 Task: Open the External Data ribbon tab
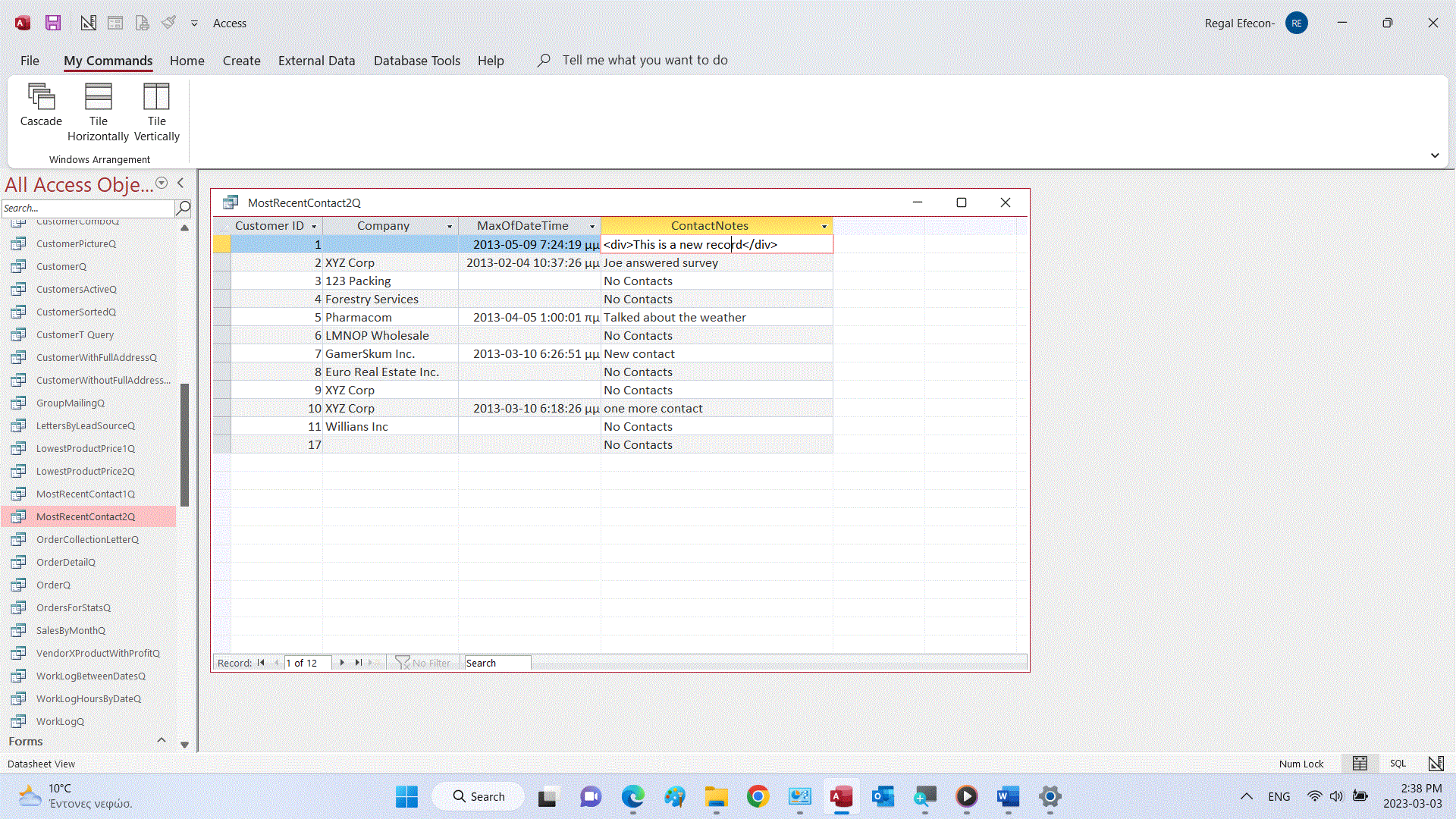click(316, 61)
